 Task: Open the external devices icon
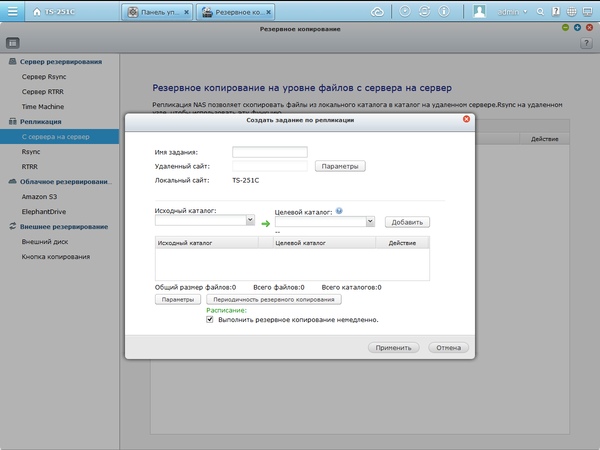(424, 11)
